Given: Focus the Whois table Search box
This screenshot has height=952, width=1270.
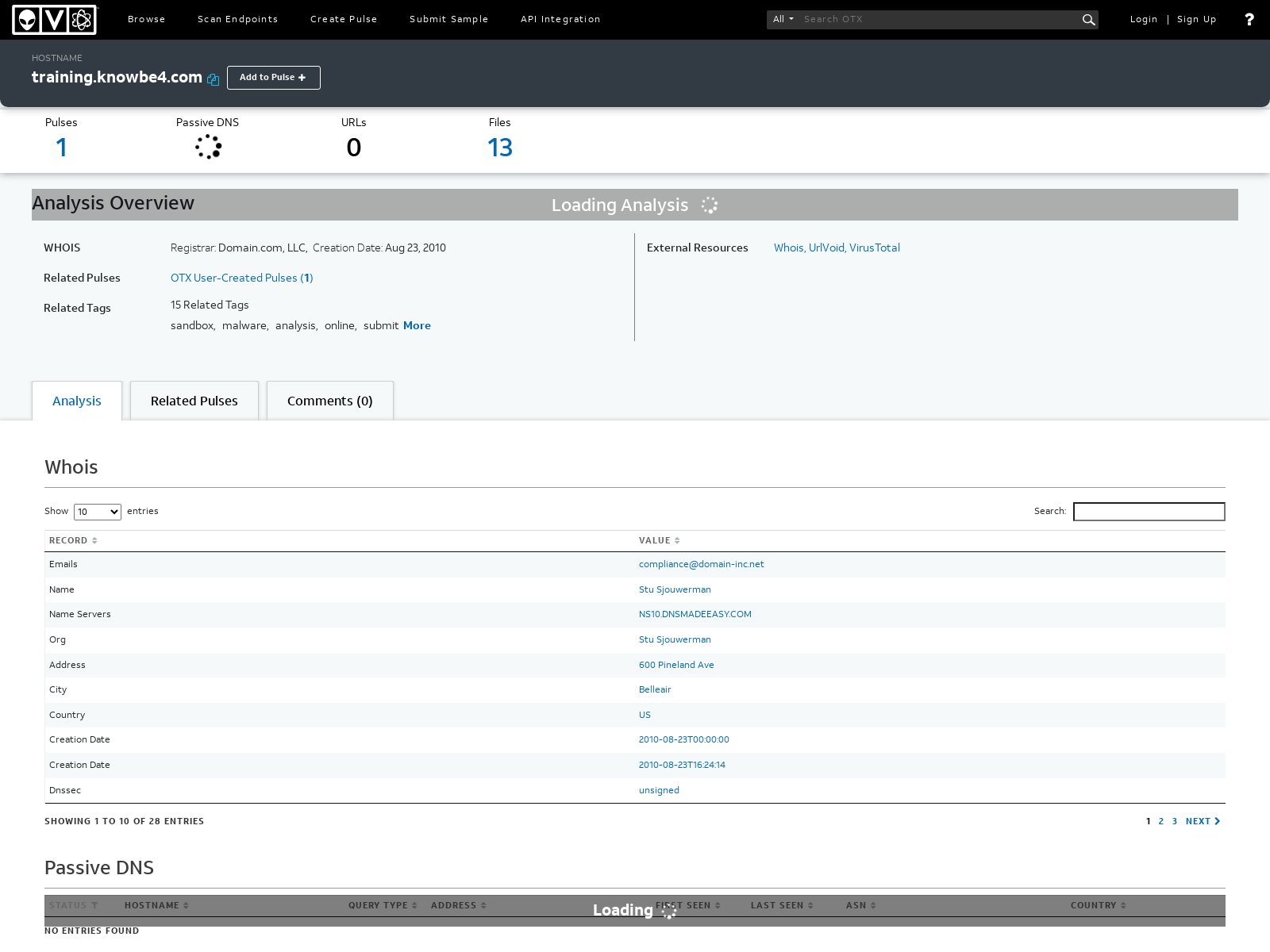Looking at the screenshot, I should 1149,512.
